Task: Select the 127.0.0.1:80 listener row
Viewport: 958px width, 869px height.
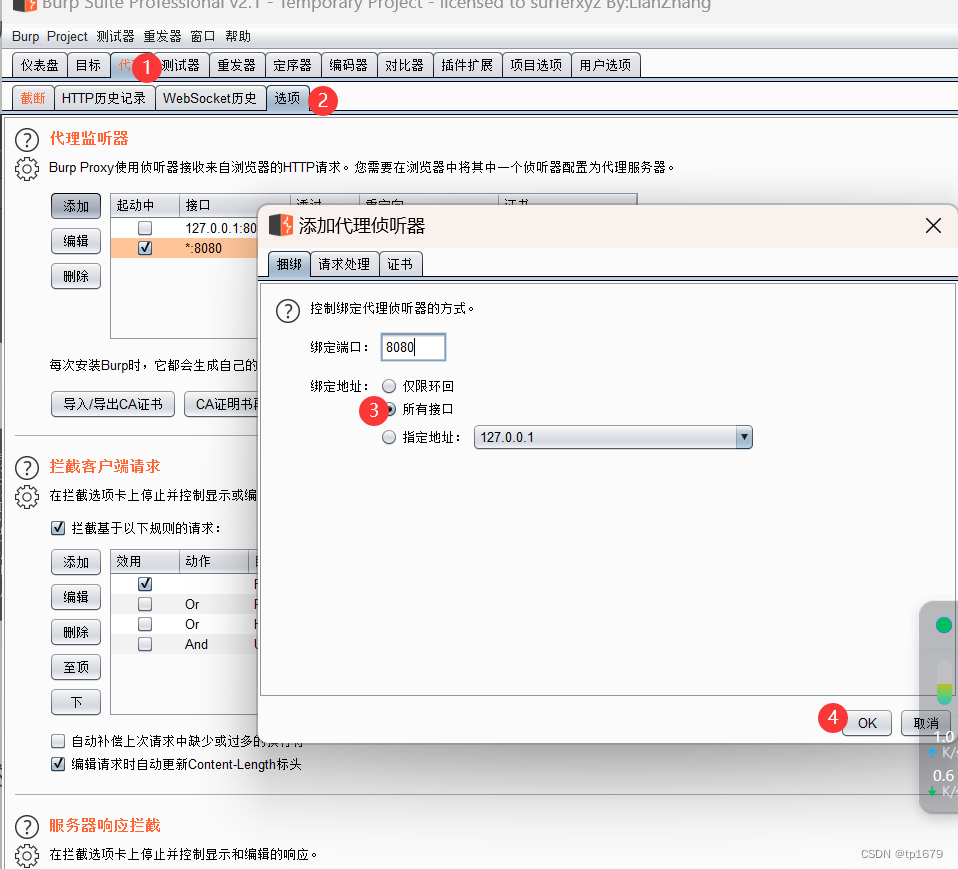Action: (x=185, y=228)
